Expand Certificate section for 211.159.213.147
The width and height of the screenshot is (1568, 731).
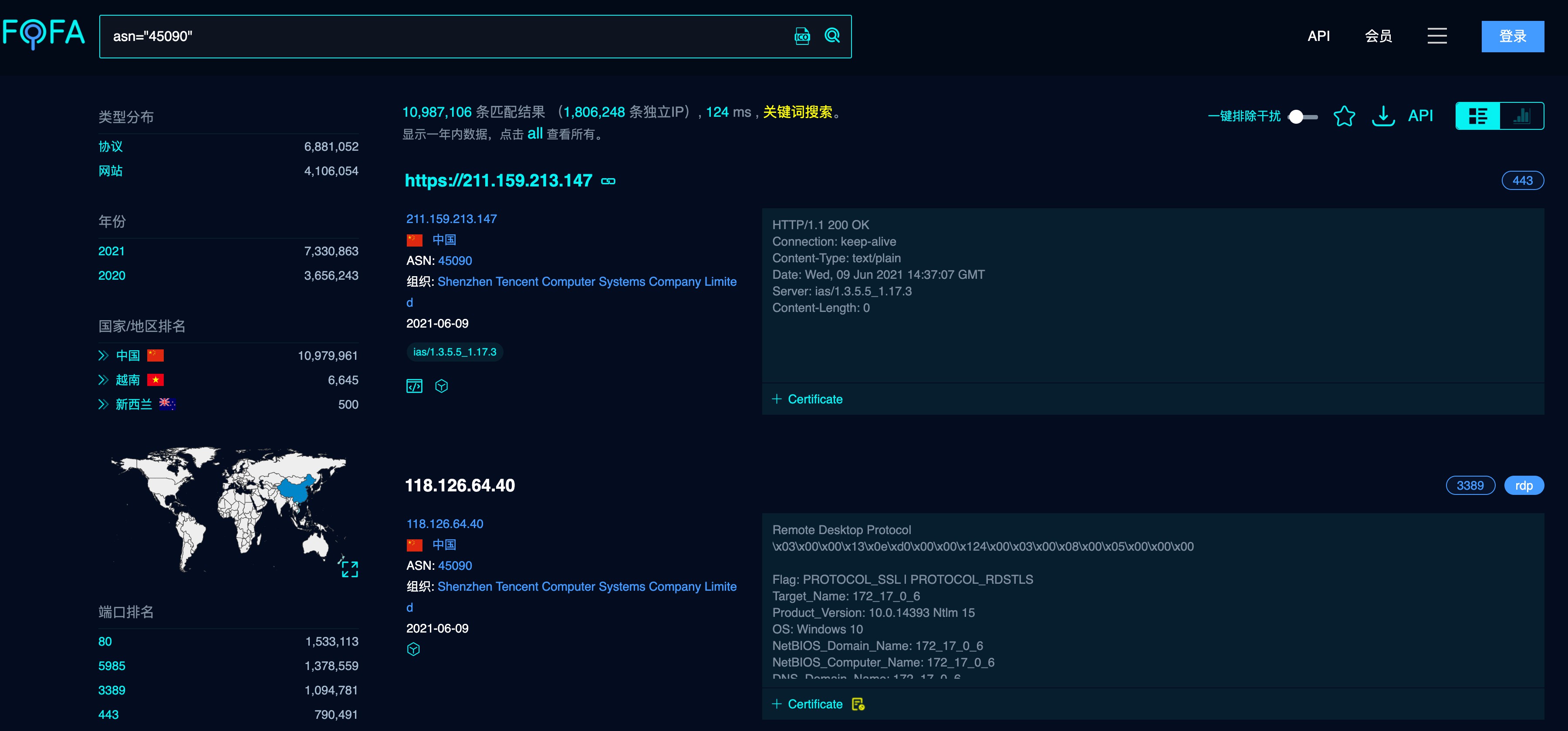(807, 399)
